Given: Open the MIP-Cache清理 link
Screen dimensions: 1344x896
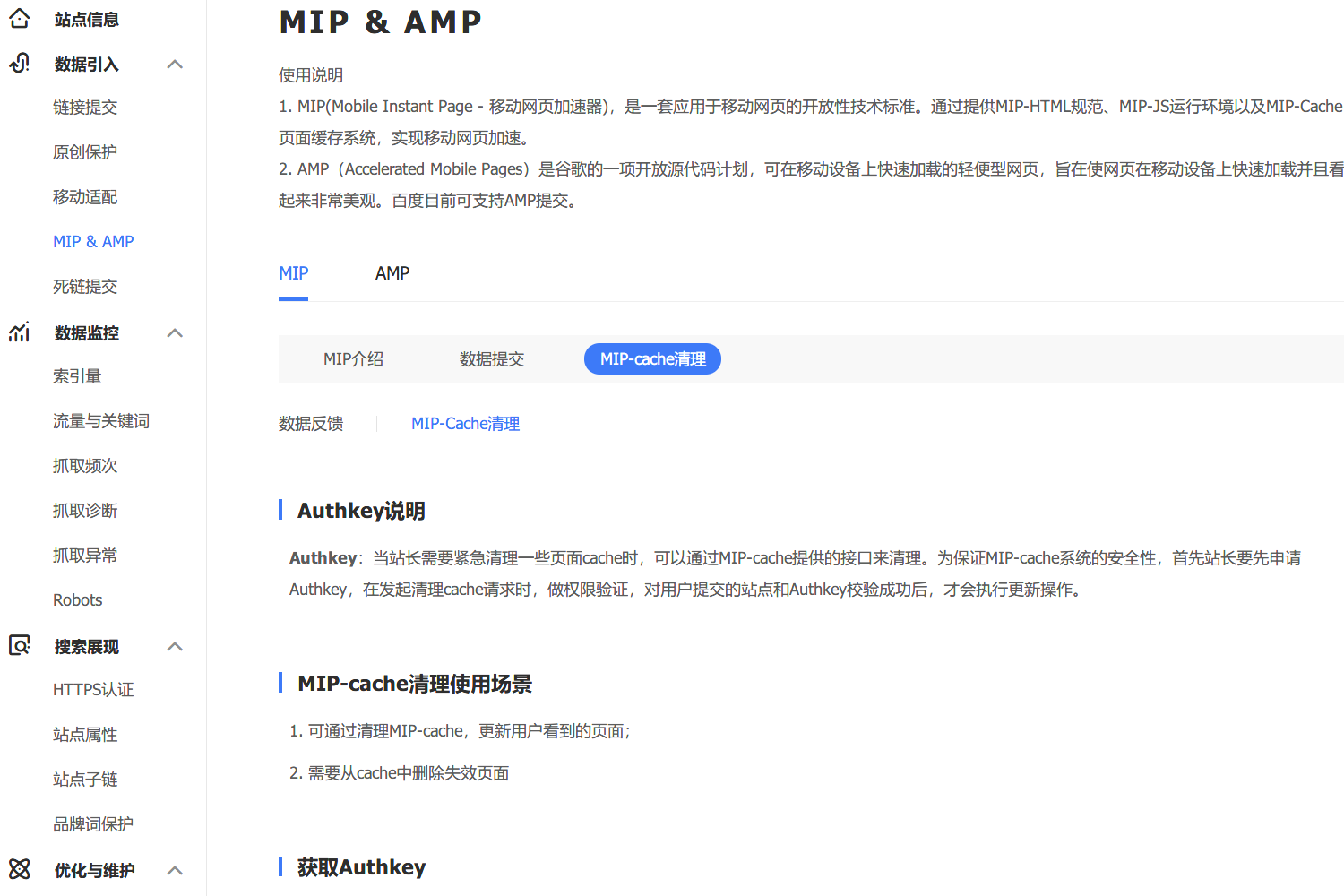Looking at the screenshot, I should 465,423.
